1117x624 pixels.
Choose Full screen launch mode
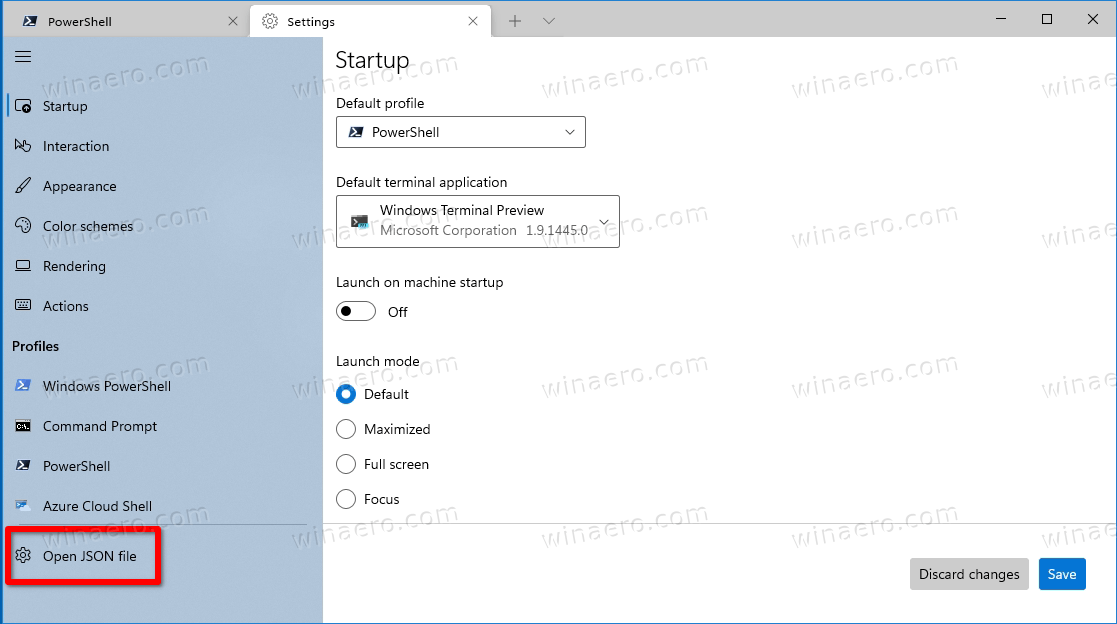[x=346, y=464]
